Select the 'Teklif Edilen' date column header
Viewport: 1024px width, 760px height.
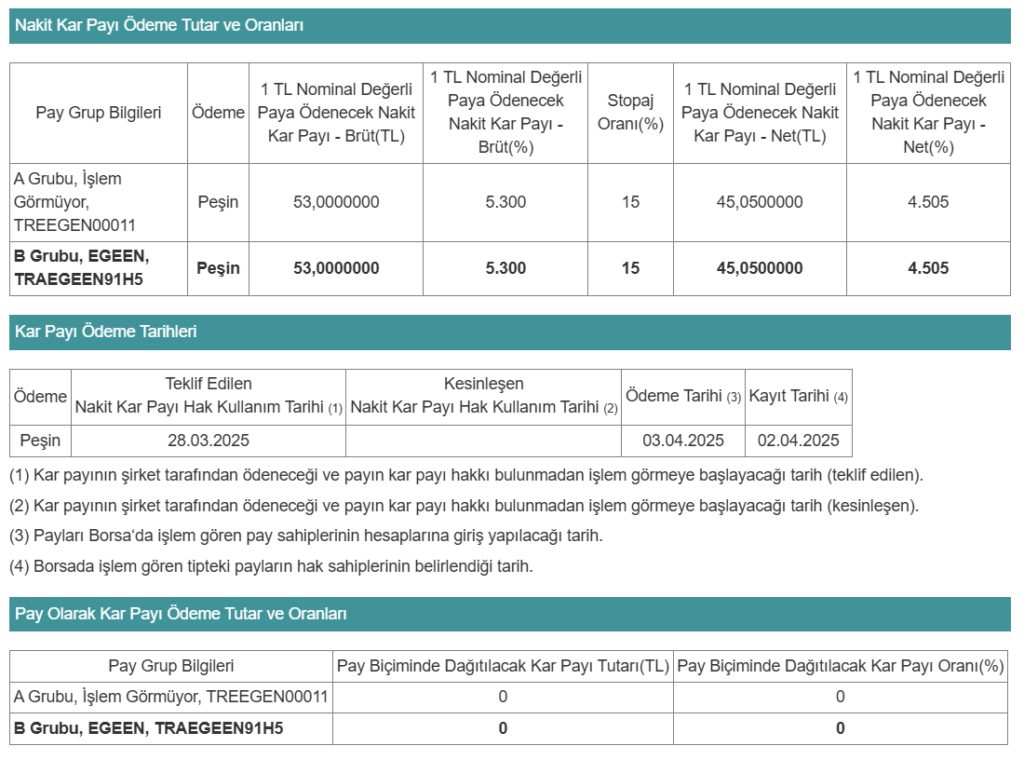pyautogui.click(x=208, y=396)
